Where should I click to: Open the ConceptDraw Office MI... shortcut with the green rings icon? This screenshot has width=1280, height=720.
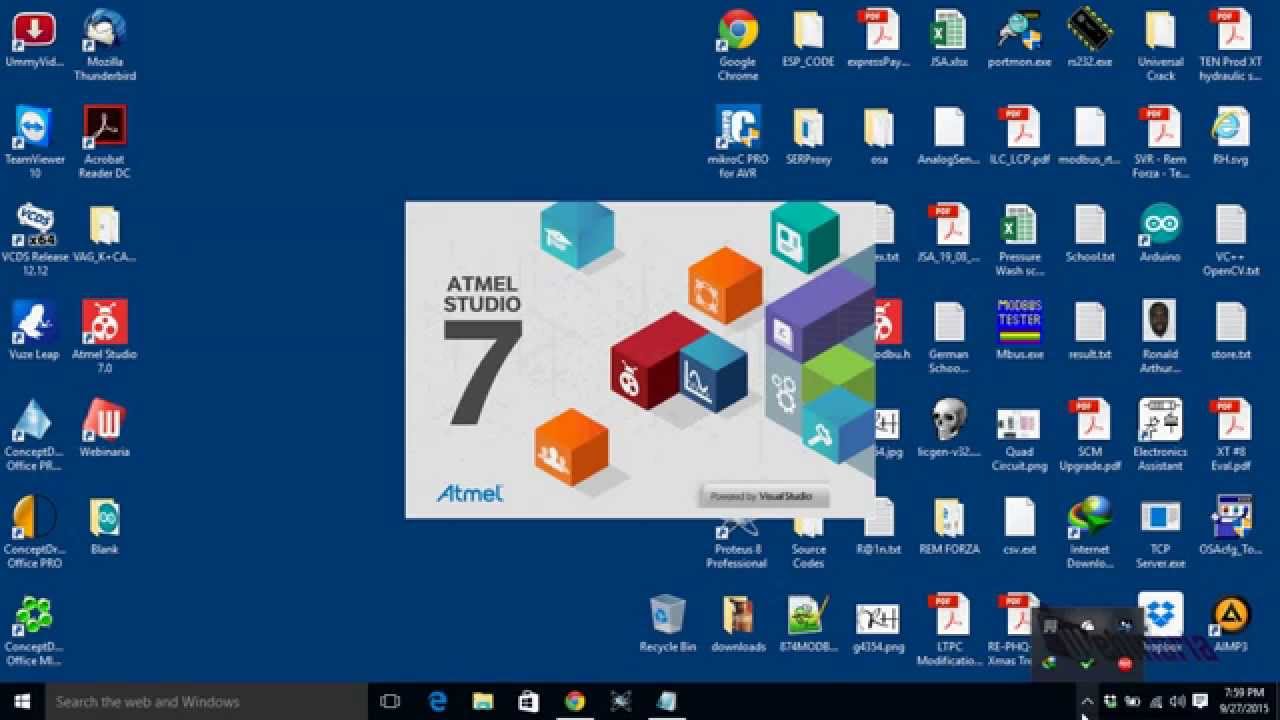[34, 630]
